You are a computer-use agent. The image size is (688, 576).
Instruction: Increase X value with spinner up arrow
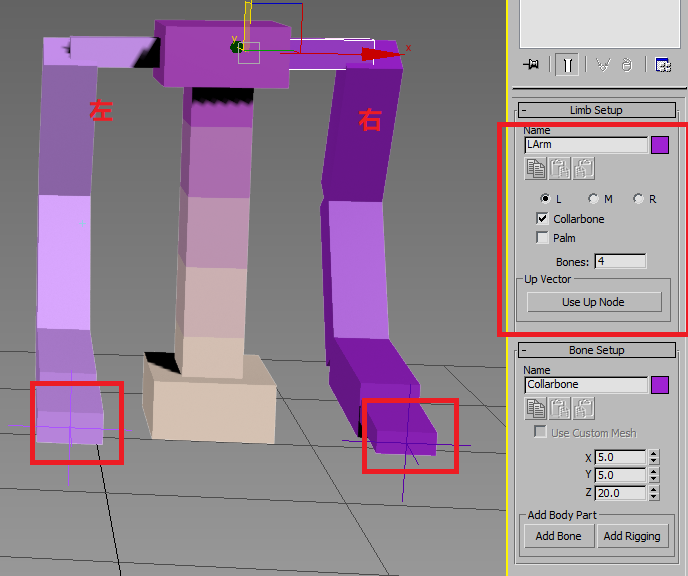click(x=654, y=454)
